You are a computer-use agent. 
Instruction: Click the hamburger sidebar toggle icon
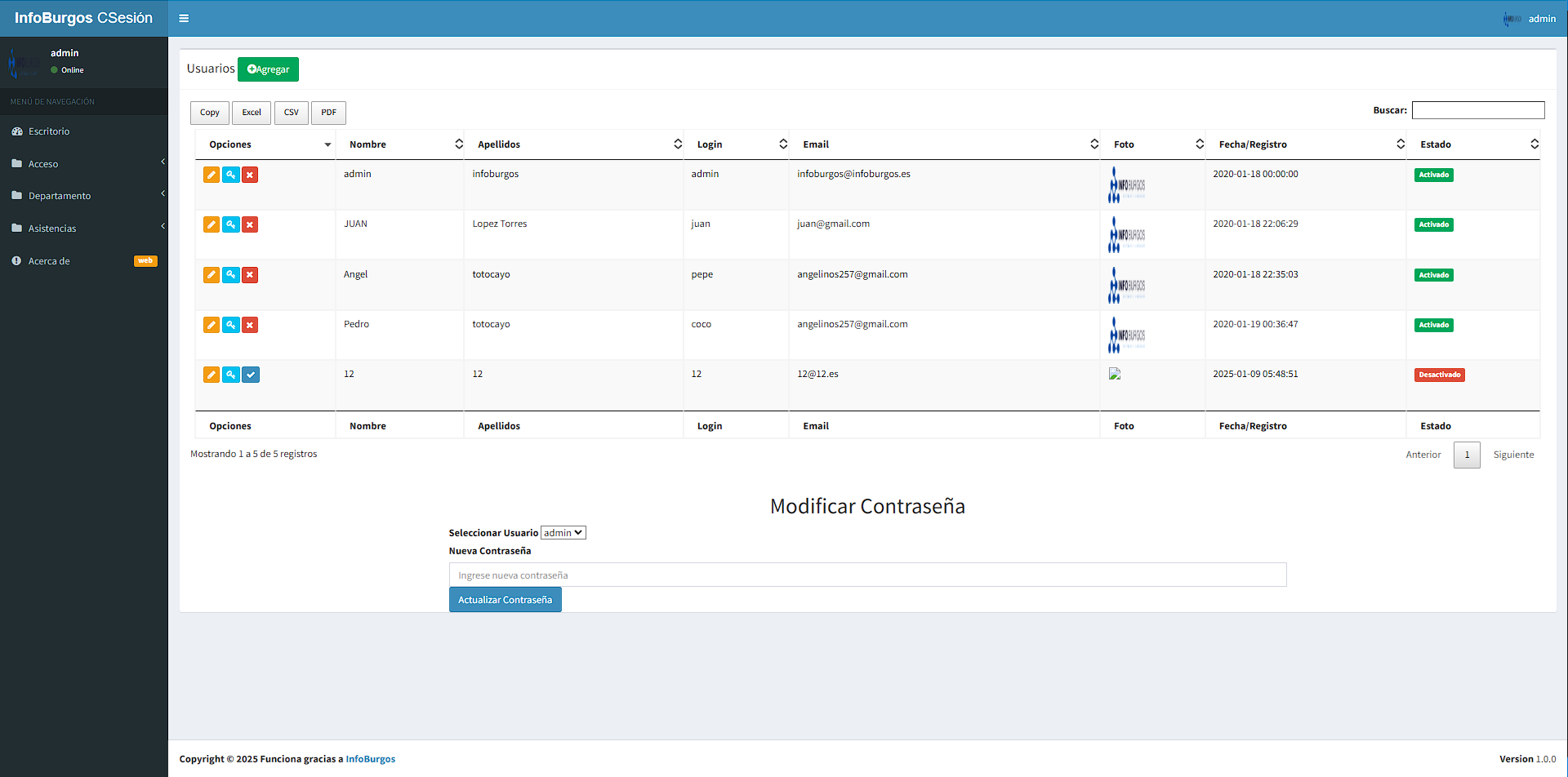tap(184, 18)
